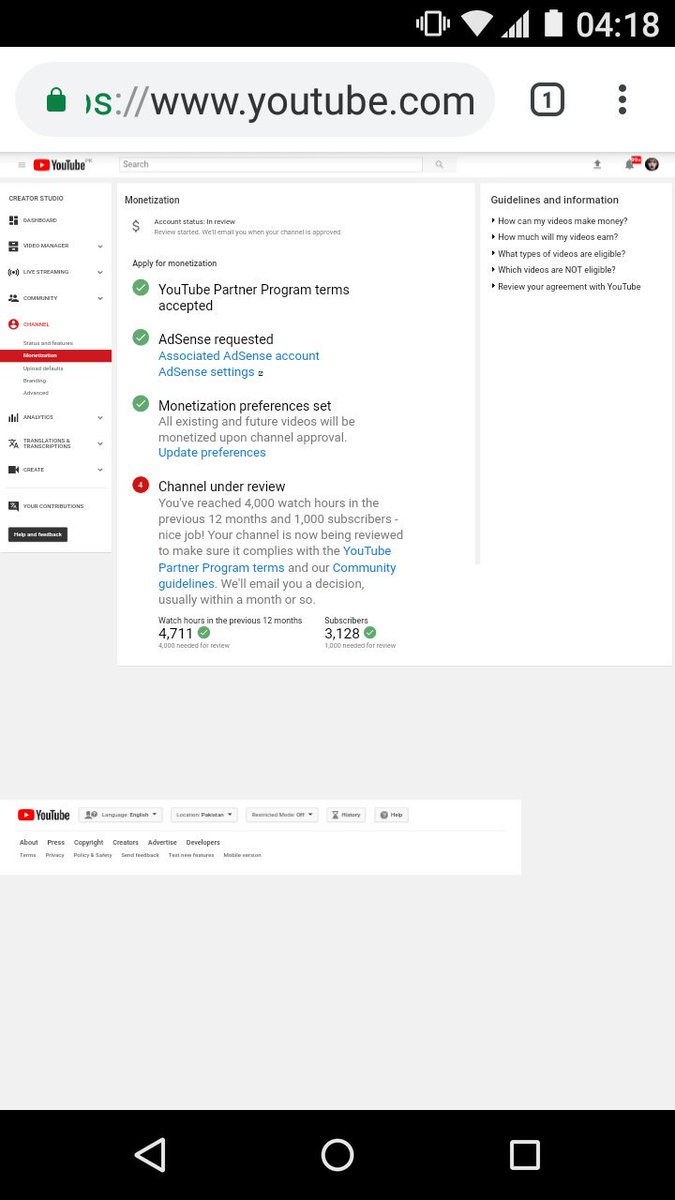This screenshot has height=1200, width=675.
Task: Expand the Analytics section chevron
Action: coord(100,417)
